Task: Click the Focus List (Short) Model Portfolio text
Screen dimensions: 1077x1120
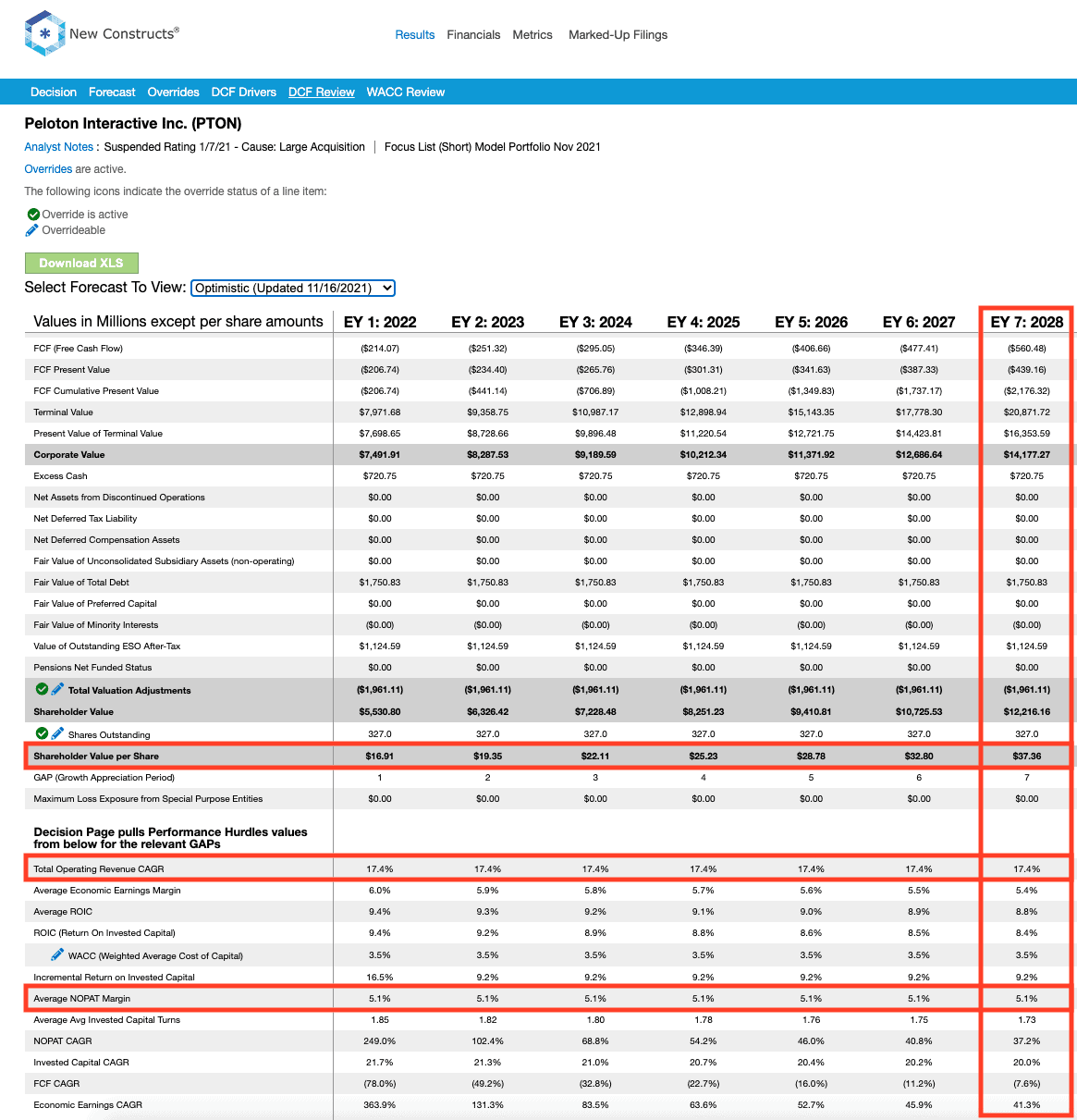Action: [x=493, y=147]
